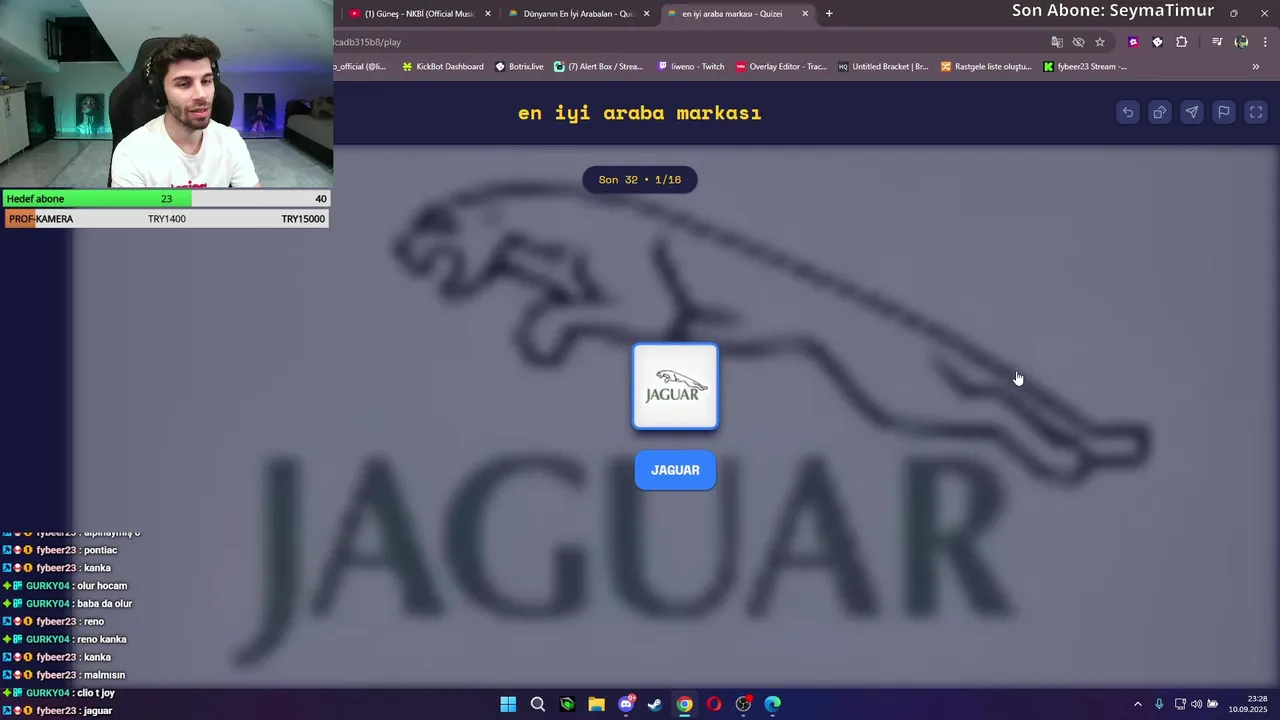This screenshot has width=1280, height=720.
Task: Open the Chrome profile avatar
Action: (x=1241, y=42)
